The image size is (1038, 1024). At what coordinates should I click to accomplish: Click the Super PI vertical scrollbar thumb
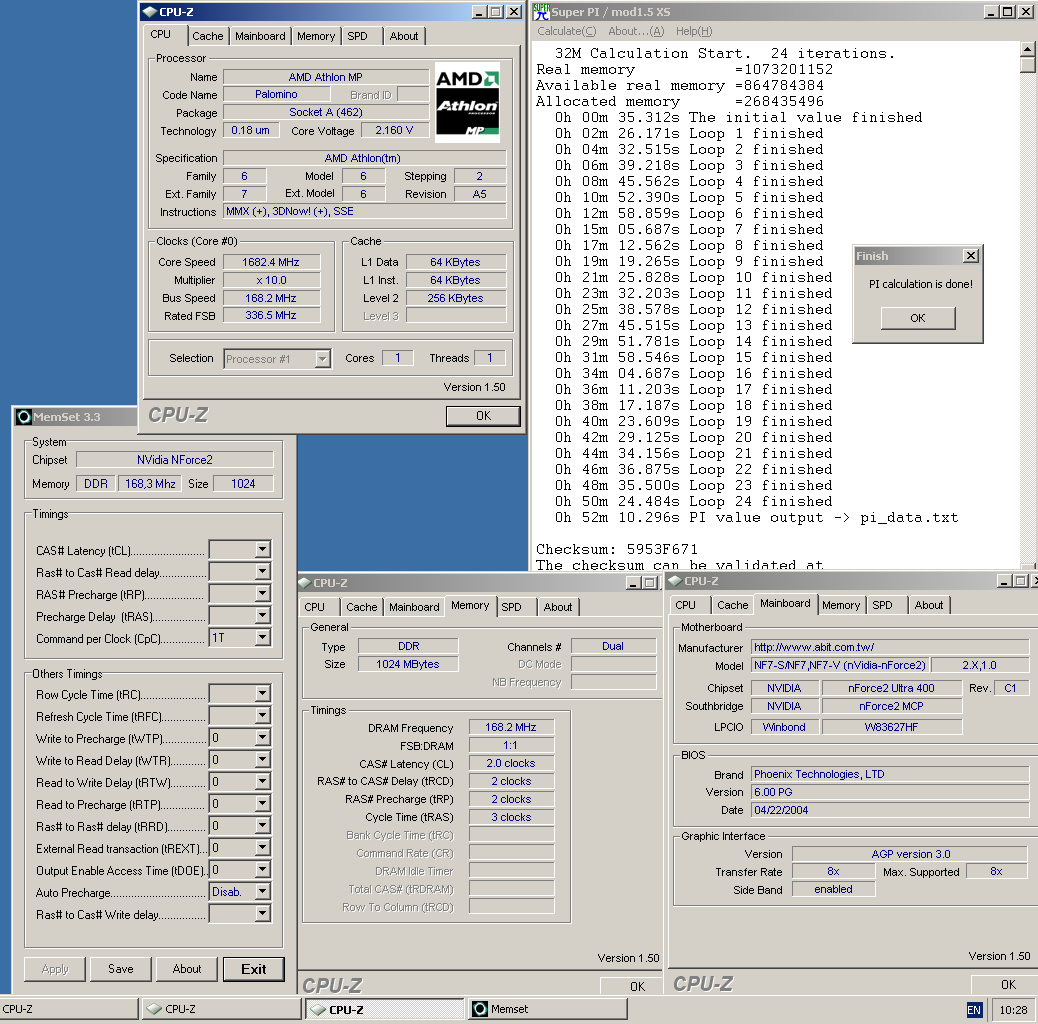click(x=1027, y=64)
